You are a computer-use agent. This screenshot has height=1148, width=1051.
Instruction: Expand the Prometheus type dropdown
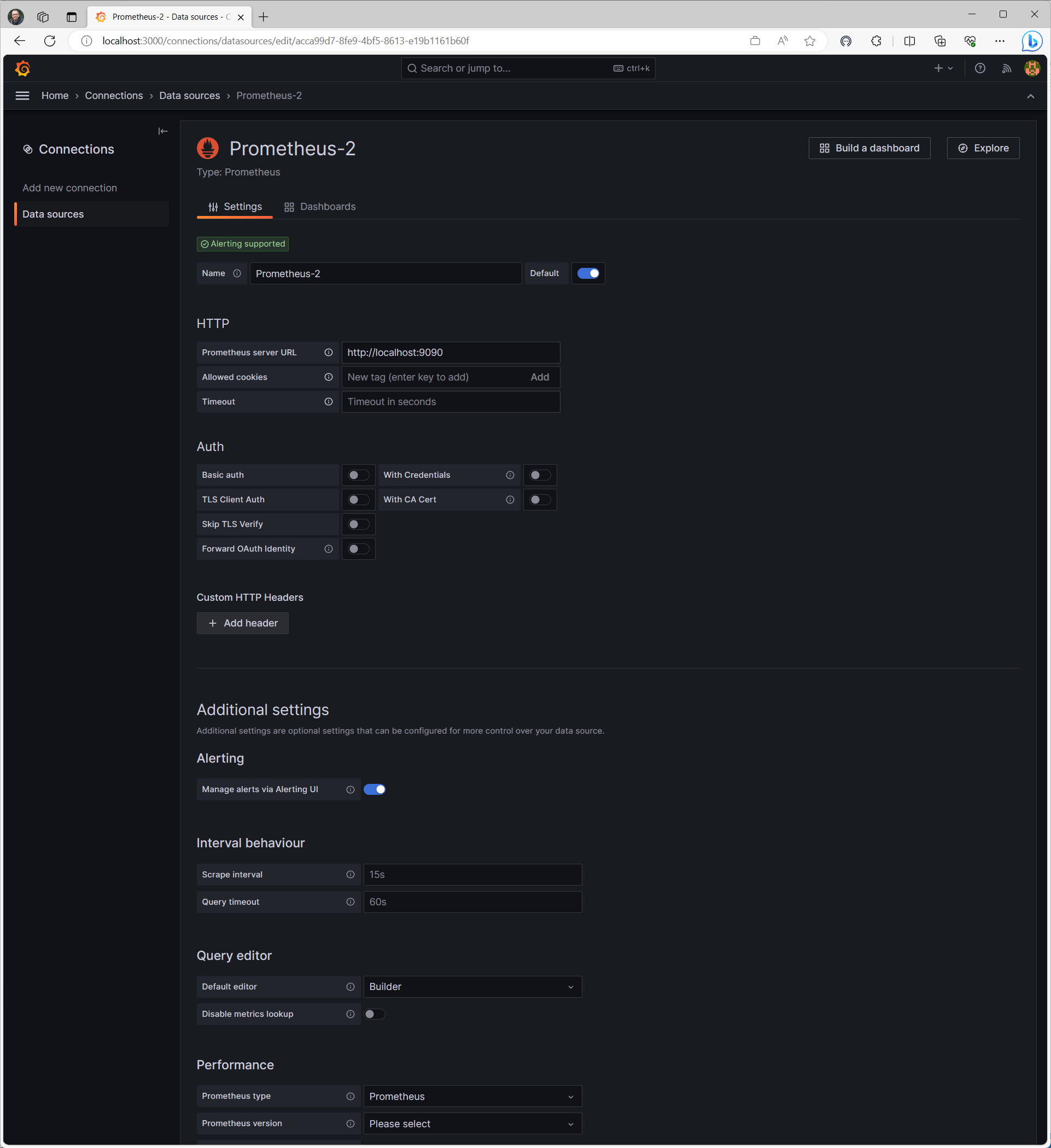[472, 1097]
